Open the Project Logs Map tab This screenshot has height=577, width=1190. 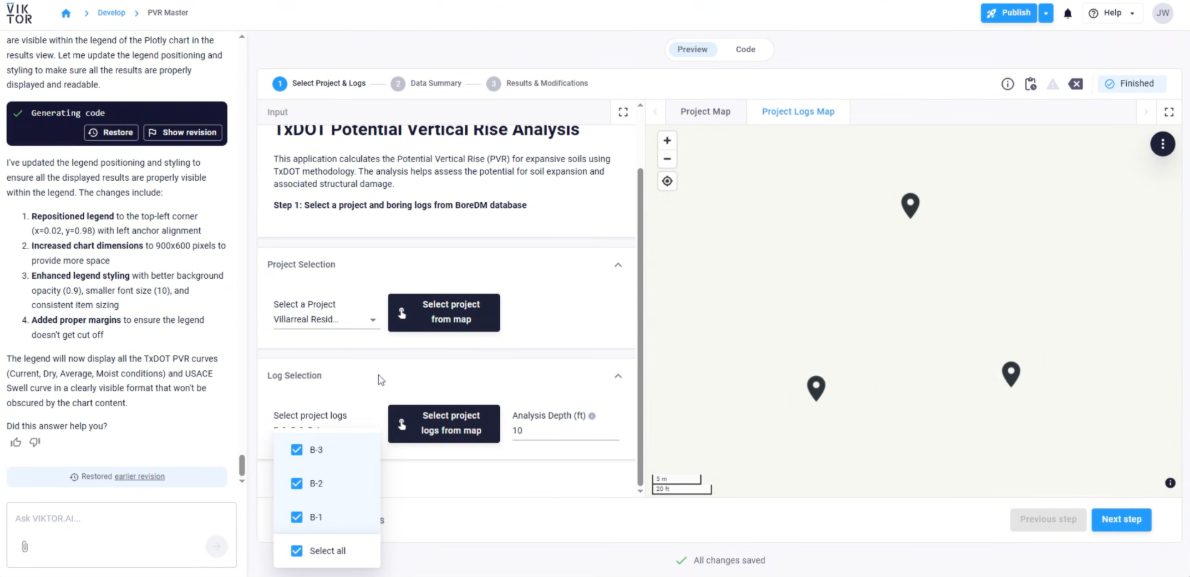[x=798, y=112]
